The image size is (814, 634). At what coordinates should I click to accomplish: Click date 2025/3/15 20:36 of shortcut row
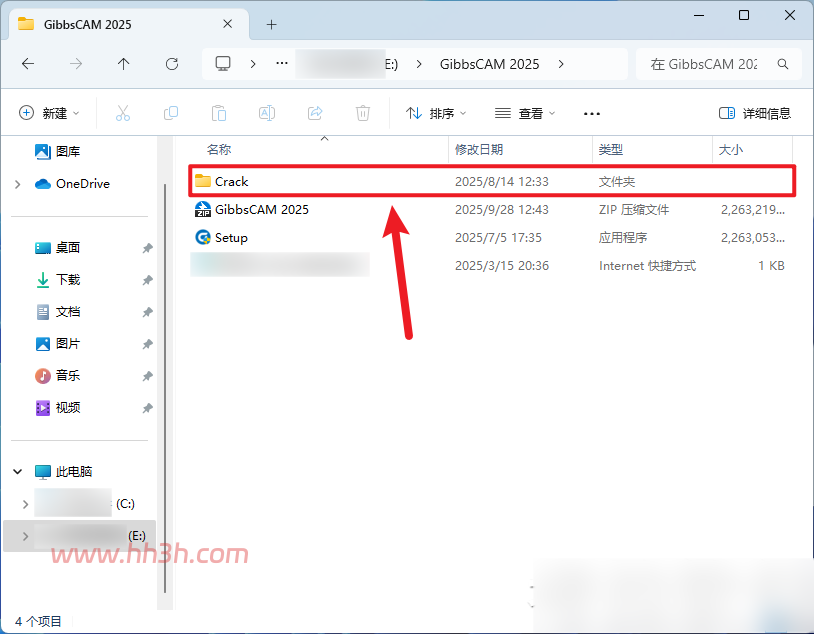coord(501,265)
